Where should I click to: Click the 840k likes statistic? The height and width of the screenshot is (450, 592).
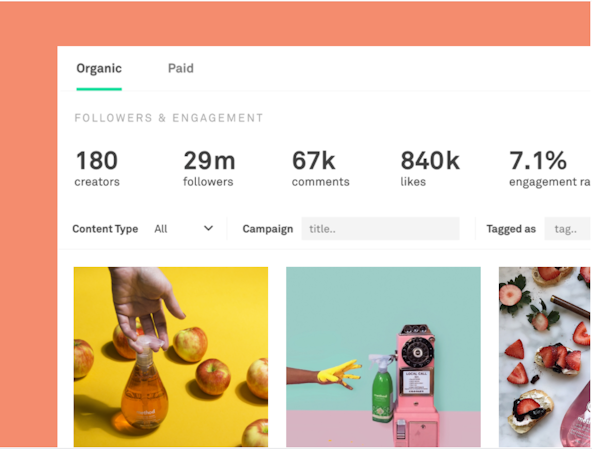430,168
